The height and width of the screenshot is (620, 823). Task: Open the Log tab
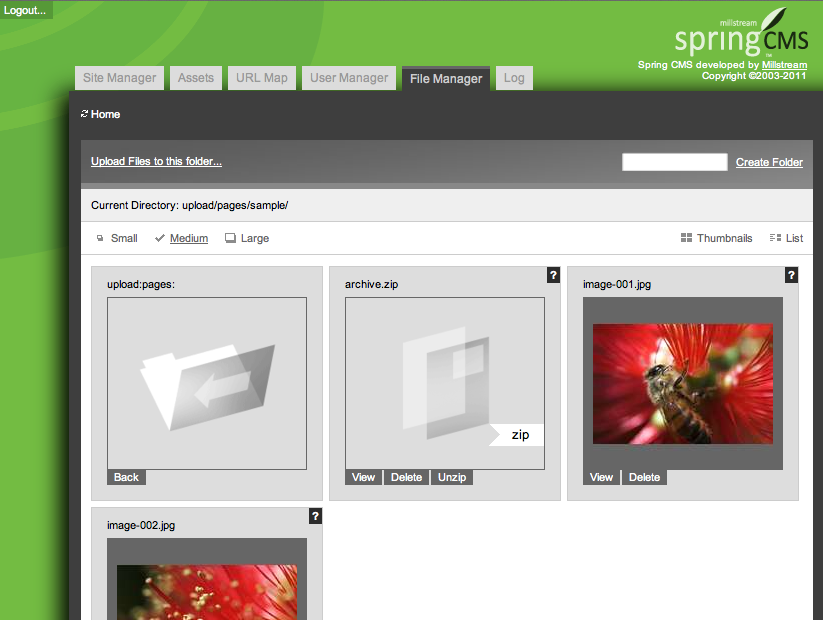coord(514,78)
